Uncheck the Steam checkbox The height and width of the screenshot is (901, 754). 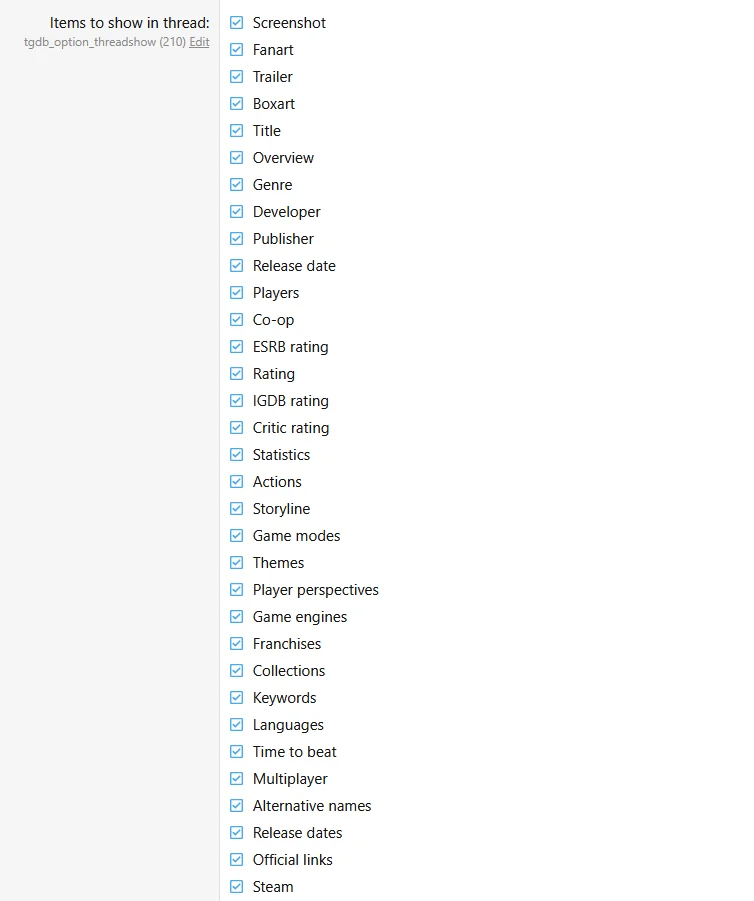click(x=236, y=887)
